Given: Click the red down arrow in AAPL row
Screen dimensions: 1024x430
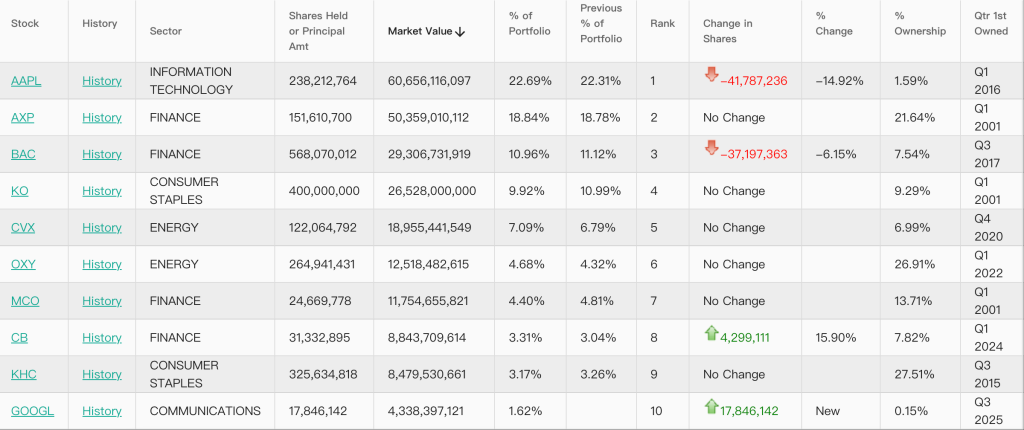Looking at the screenshot, I should [711, 74].
